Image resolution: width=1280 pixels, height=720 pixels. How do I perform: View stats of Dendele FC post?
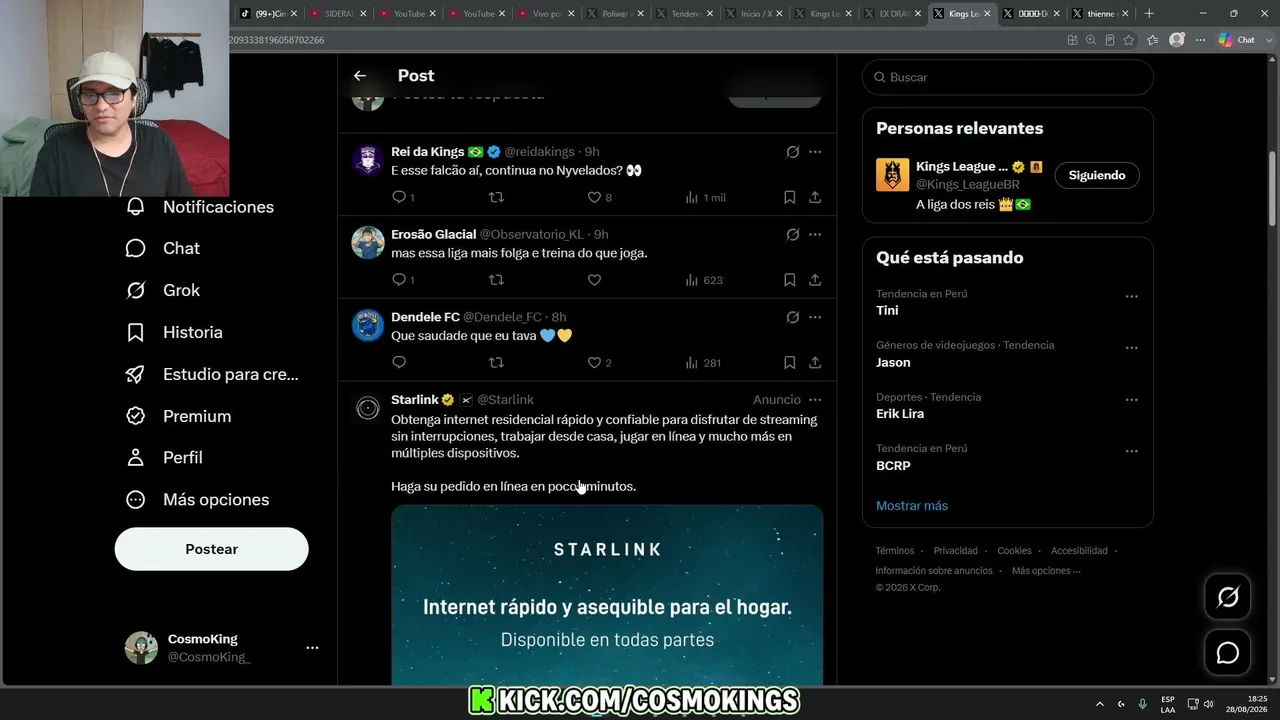[x=703, y=362]
